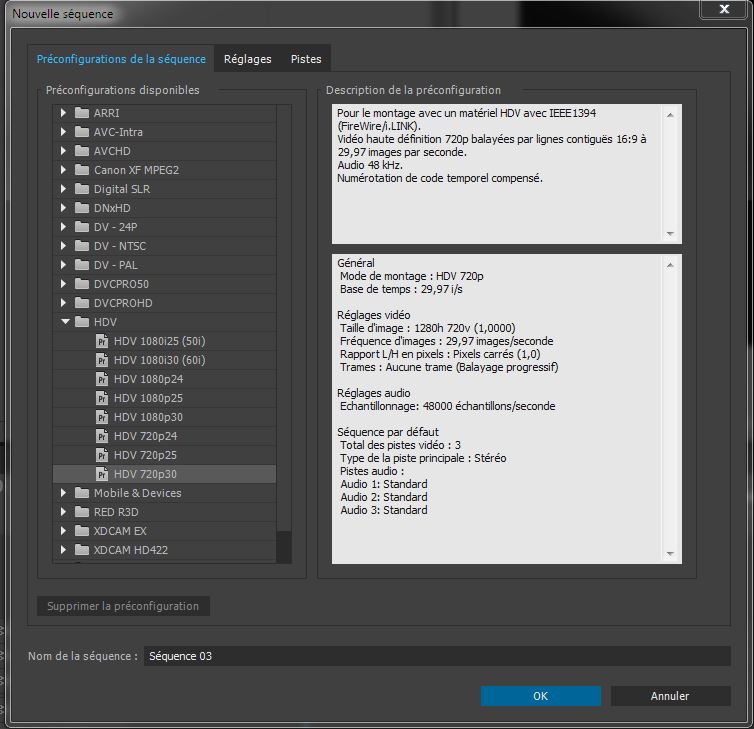754x729 pixels.
Task: Select the HDV 1080i25 (50i) preset icon
Action: [x=102, y=341]
